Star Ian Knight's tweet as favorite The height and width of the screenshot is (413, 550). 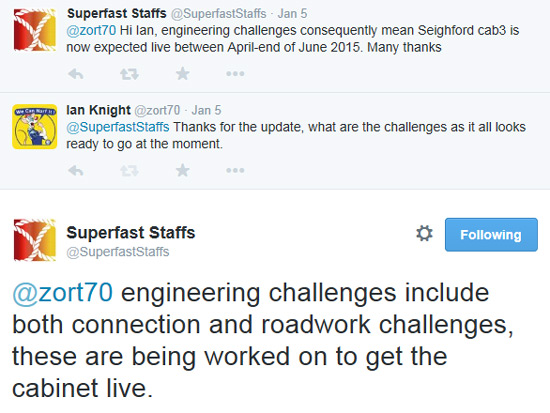tap(183, 171)
